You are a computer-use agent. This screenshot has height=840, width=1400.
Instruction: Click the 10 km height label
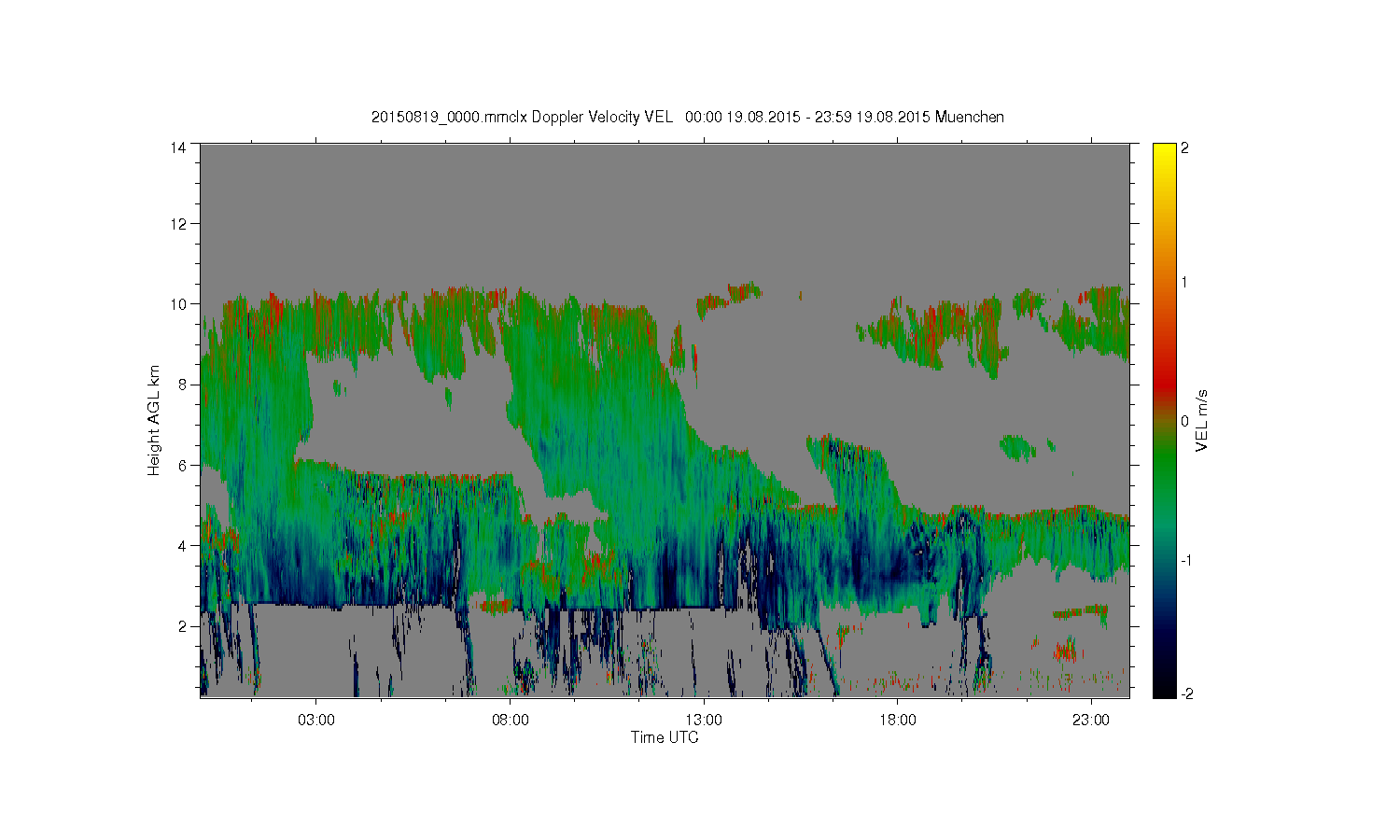(x=178, y=303)
